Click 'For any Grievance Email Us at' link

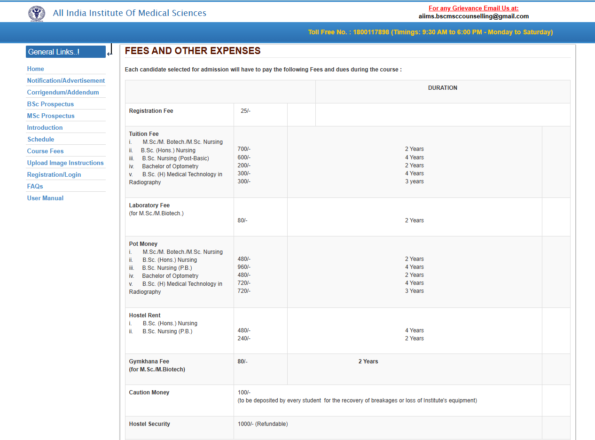coord(474,8)
